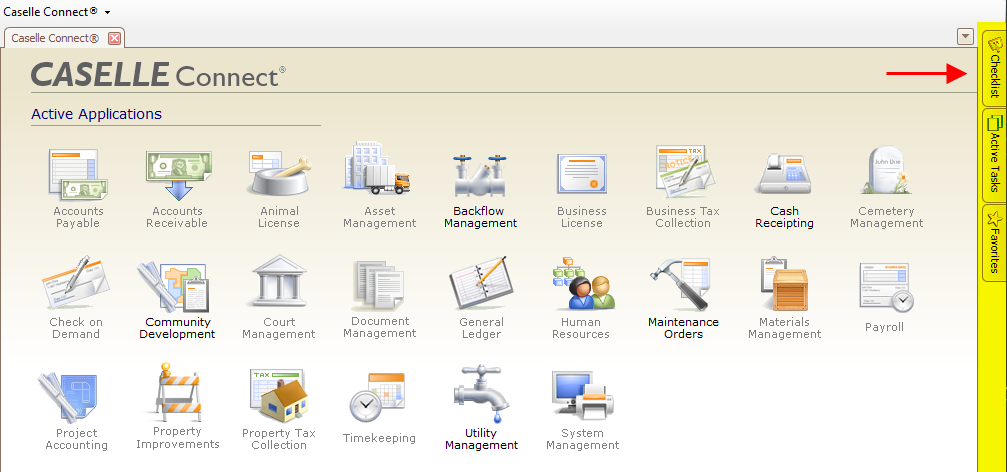The height and width of the screenshot is (472, 1007).
Task: Open Court Management courthouse icon
Action: 279,281
